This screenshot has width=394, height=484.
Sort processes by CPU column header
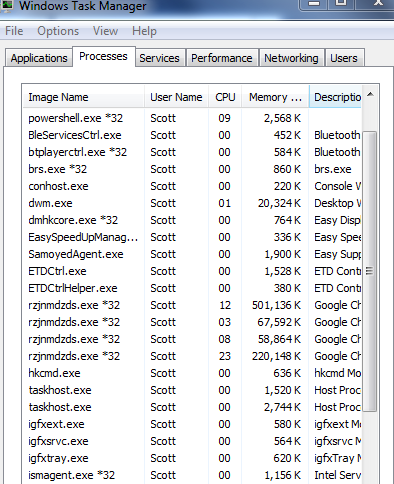click(x=225, y=97)
